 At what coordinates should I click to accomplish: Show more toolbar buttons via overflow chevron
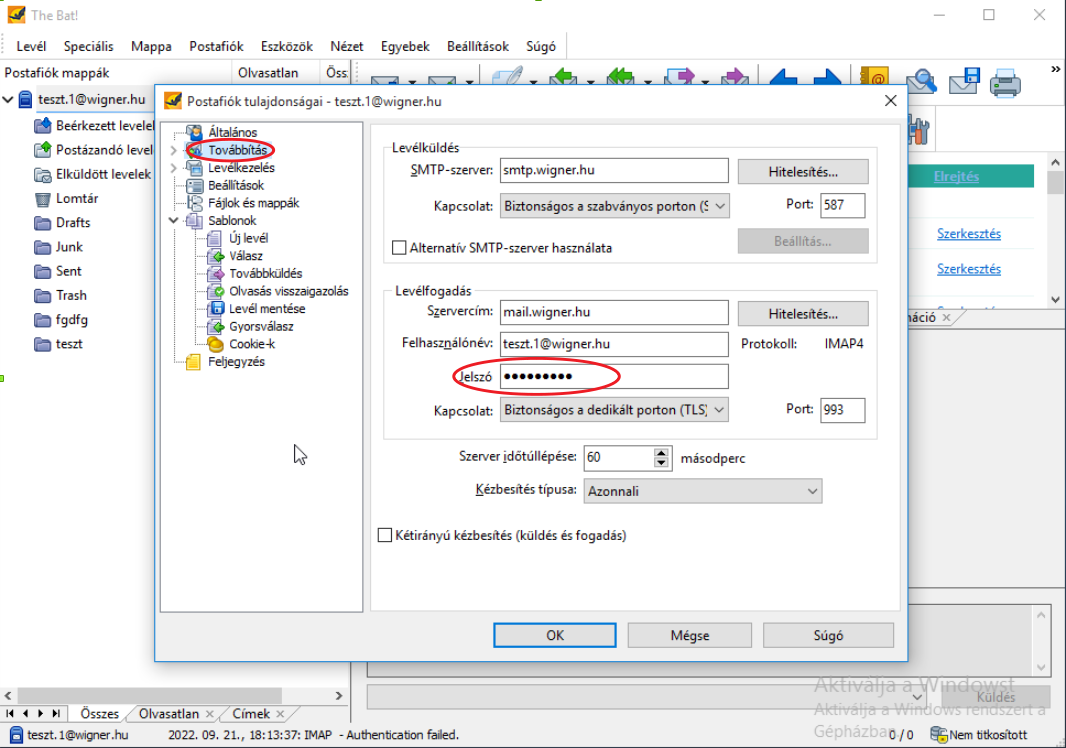pos(1055,69)
